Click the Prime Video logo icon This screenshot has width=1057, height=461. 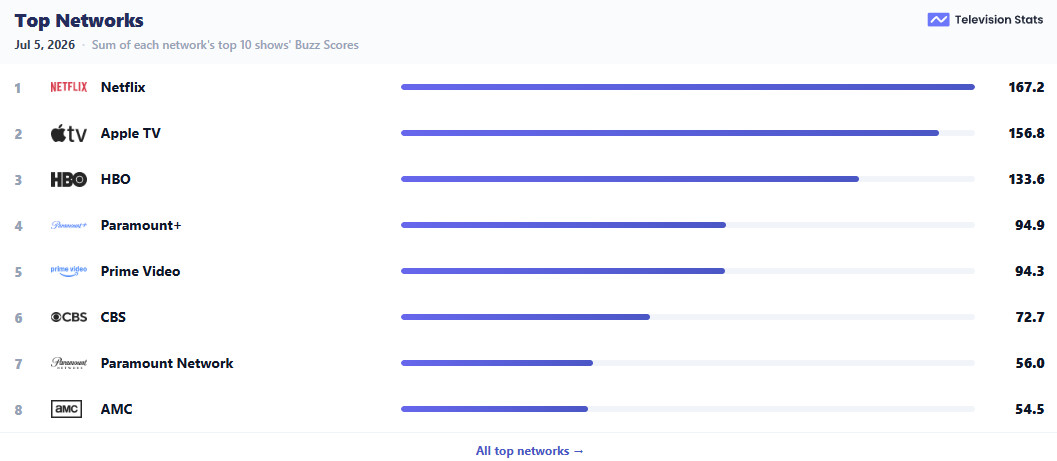[x=69, y=271]
